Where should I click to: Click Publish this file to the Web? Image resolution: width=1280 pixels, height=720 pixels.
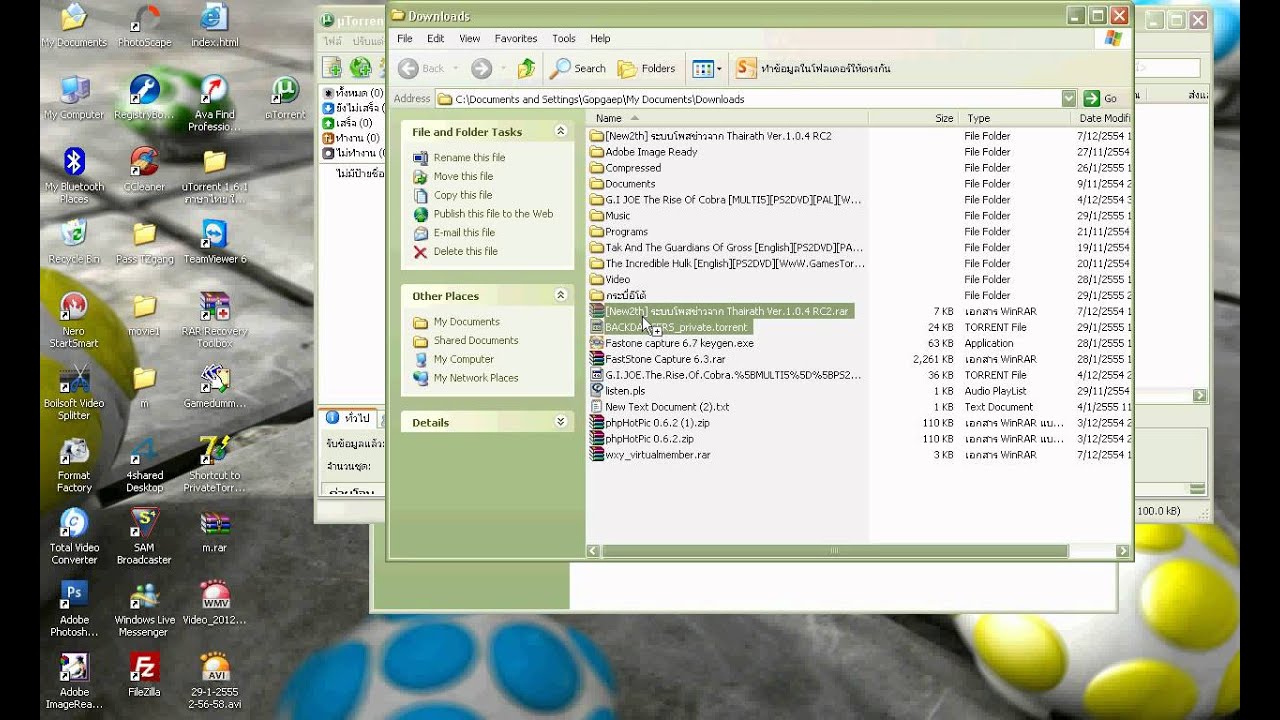[493, 214]
